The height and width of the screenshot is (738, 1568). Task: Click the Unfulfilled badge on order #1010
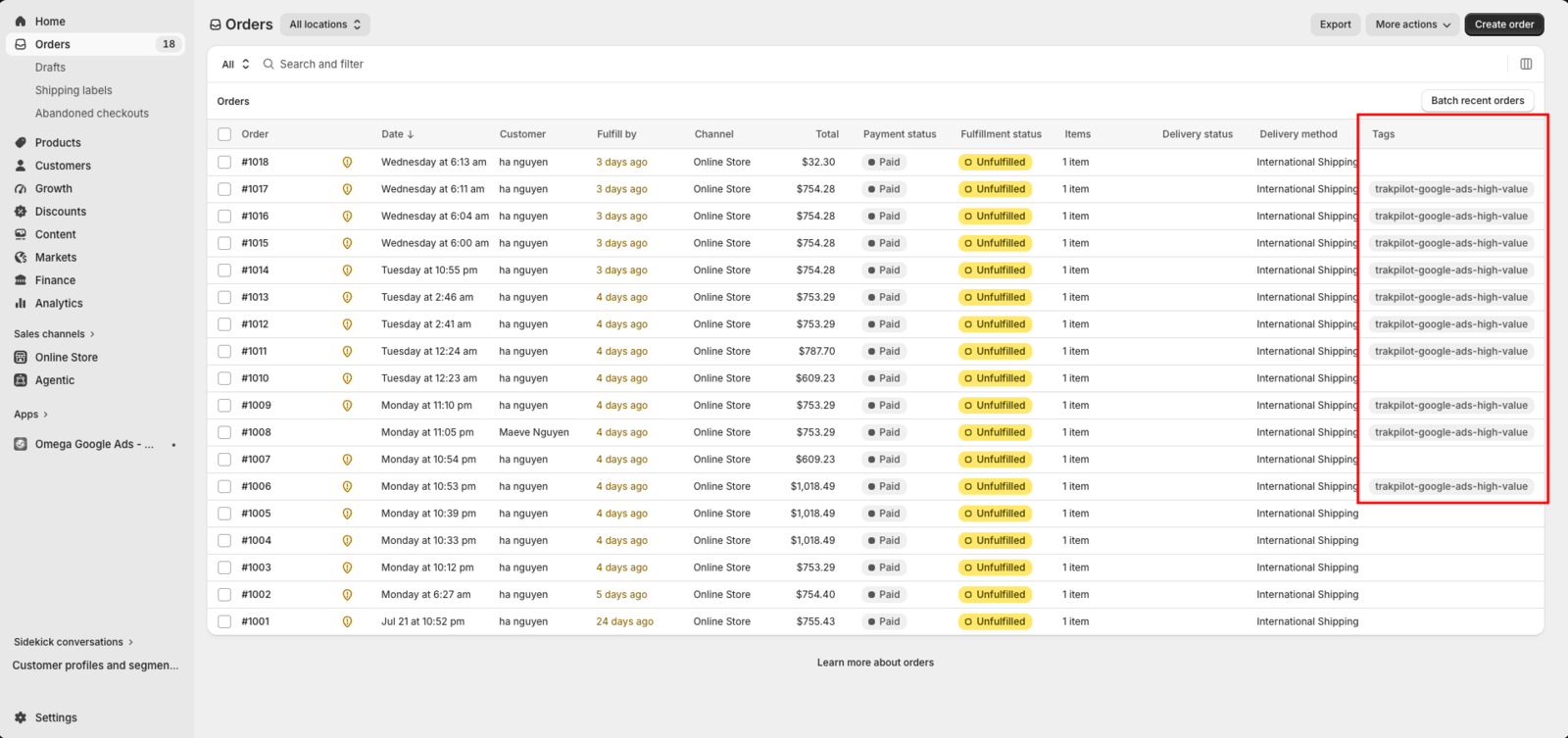(995, 378)
